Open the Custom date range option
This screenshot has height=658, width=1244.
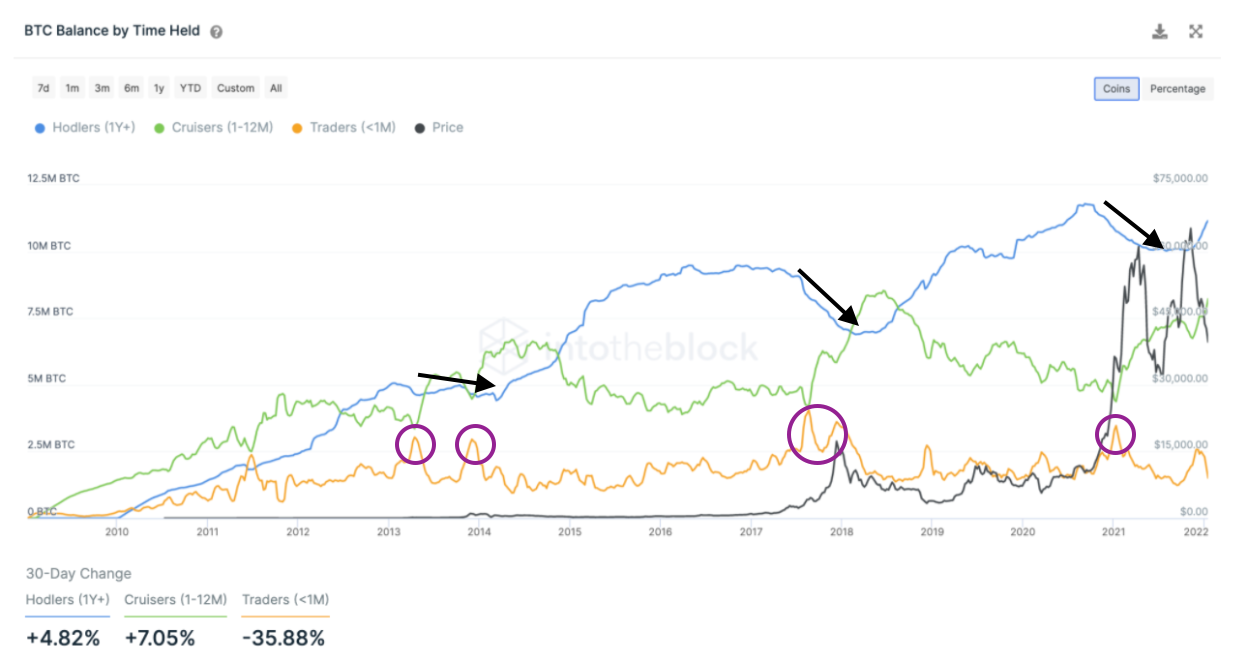tap(235, 88)
